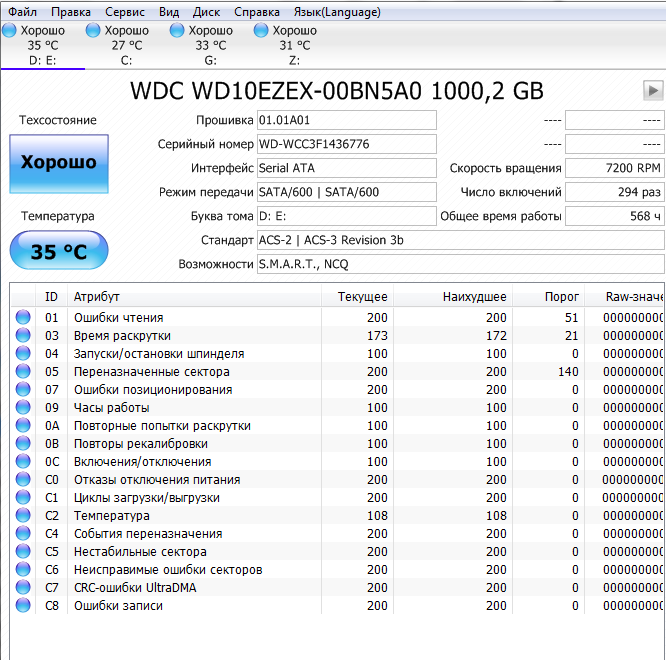Click status orb for drive G:
The height and width of the screenshot is (660, 666).
pos(178,31)
